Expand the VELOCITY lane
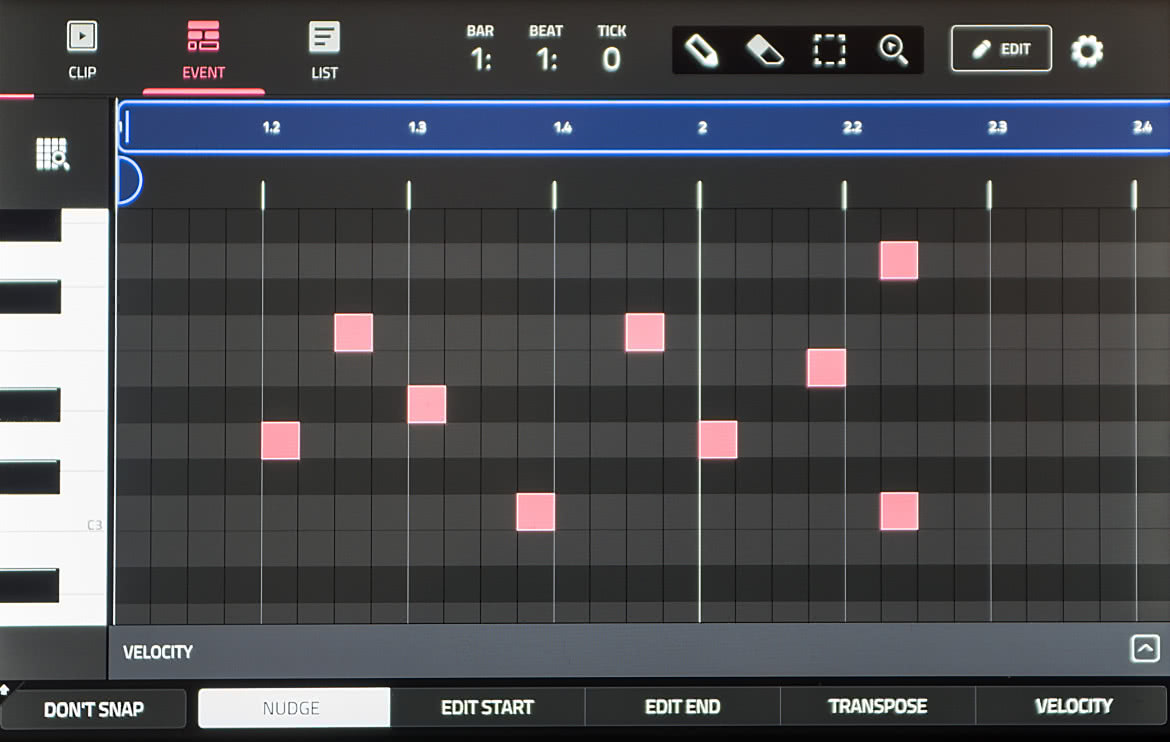This screenshot has height=742, width=1170. (1145, 648)
